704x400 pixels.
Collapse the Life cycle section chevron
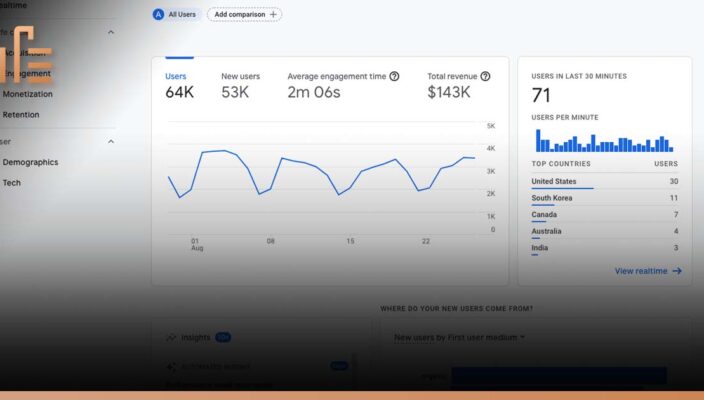[110, 32]
